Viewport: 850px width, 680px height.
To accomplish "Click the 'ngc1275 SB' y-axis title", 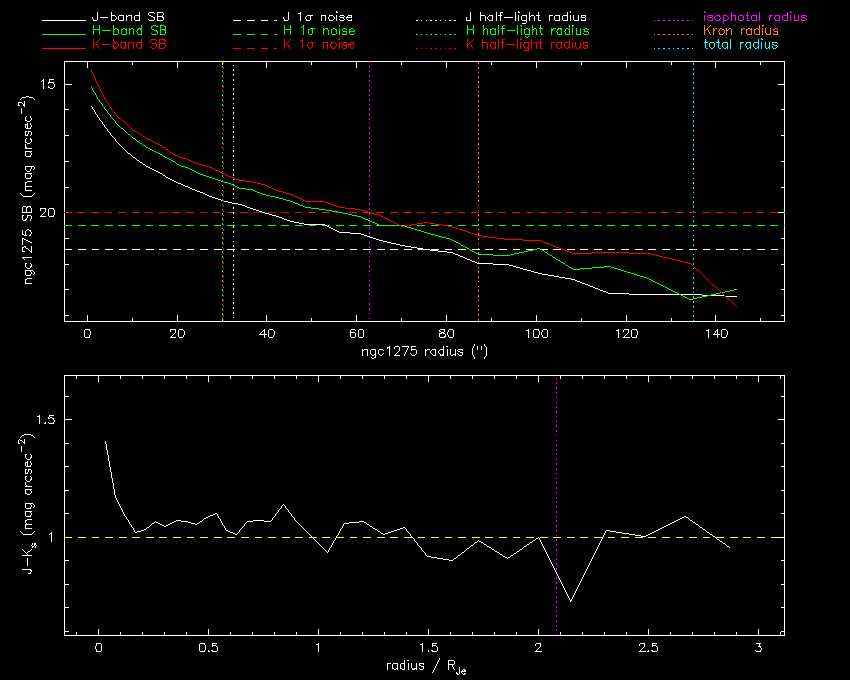I will 28,190.
